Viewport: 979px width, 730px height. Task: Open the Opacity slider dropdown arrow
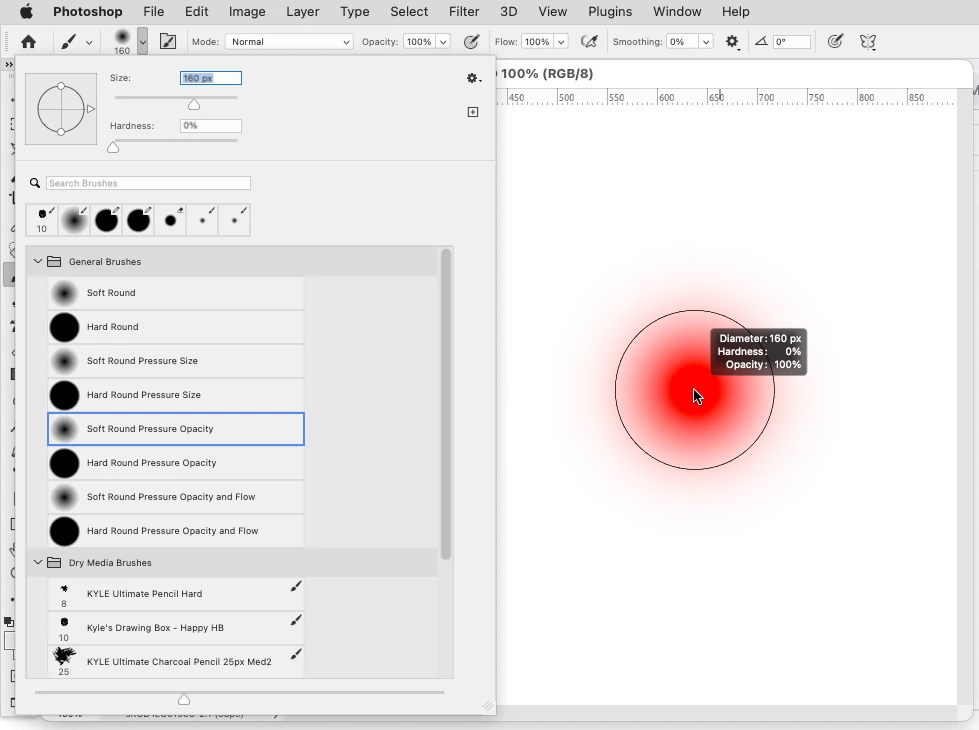(x=443, y=42)
